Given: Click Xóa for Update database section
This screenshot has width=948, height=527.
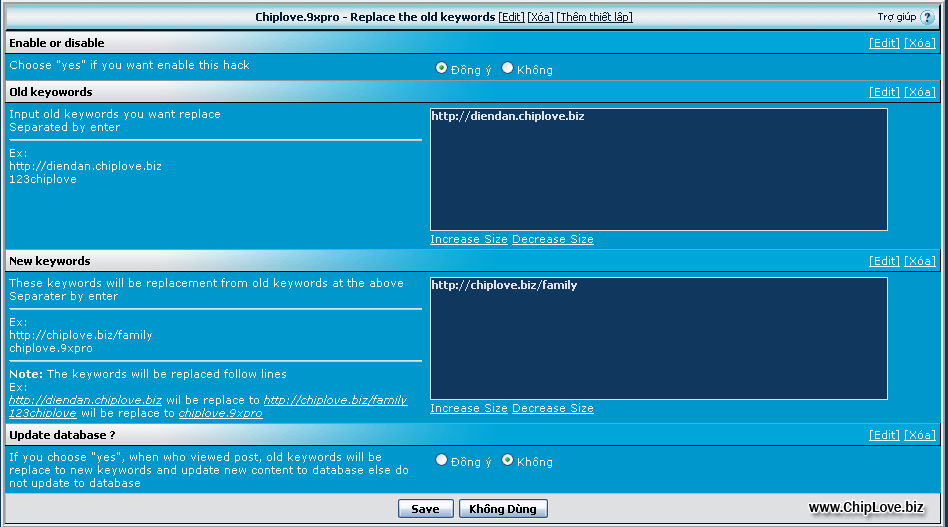Looking at the screenshot, I should [920, 435].
